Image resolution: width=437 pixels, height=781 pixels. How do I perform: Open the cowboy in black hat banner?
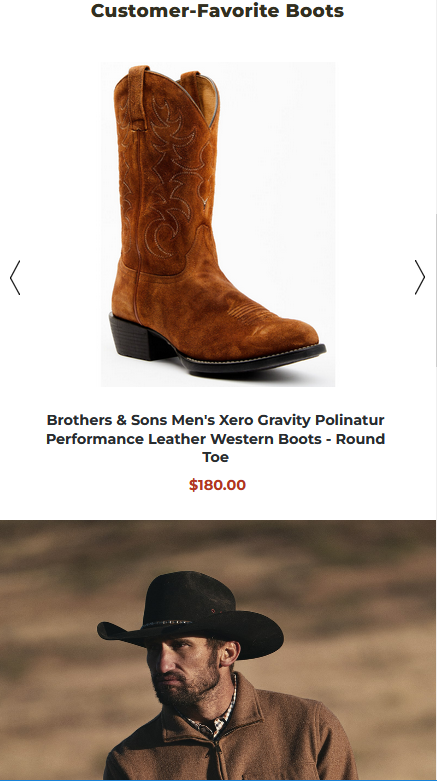point(218,650)
